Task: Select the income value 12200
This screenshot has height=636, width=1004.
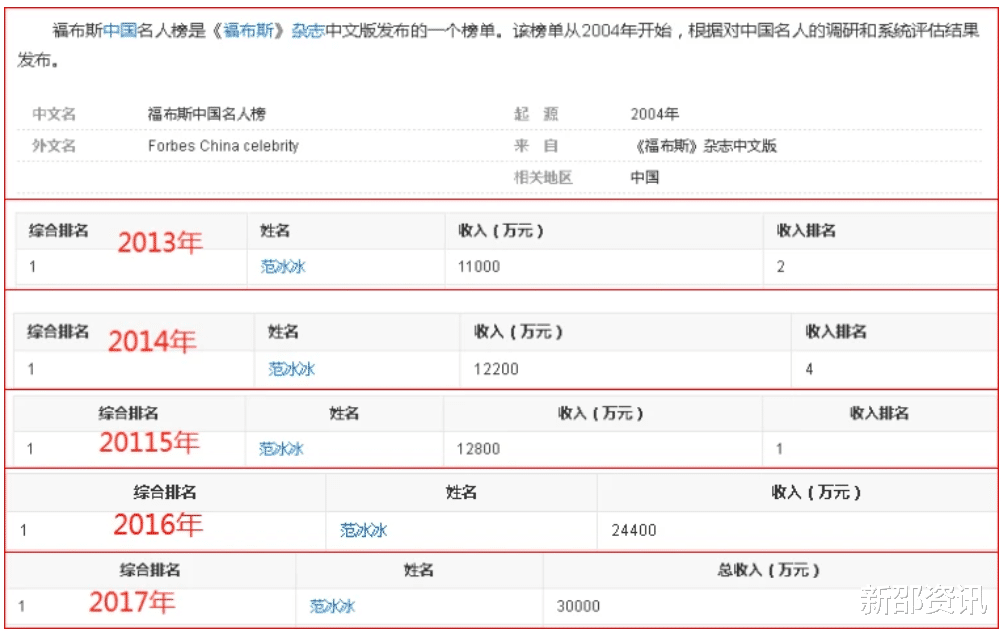Action: 496,369
